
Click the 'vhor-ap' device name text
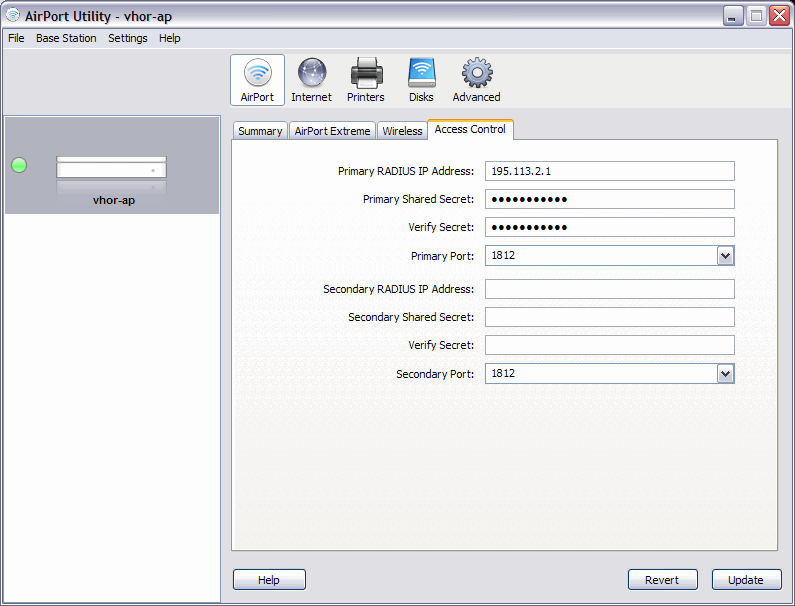point(114,200)
